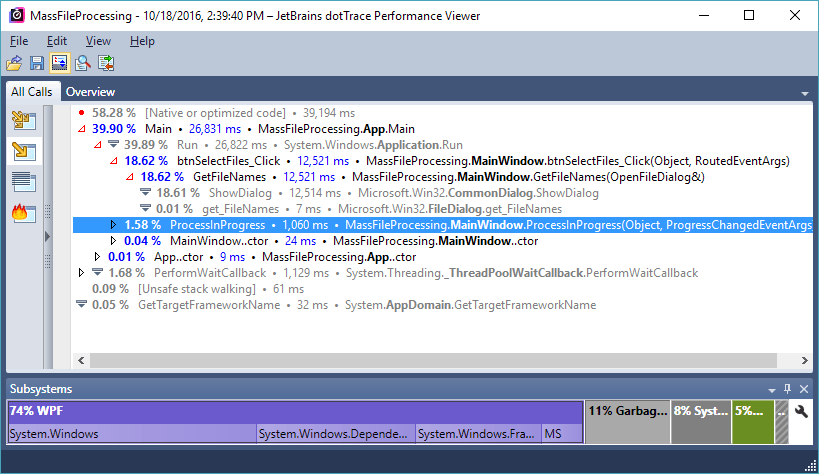Select the GetTargetFrameworkName row

[x=443, y=305]
